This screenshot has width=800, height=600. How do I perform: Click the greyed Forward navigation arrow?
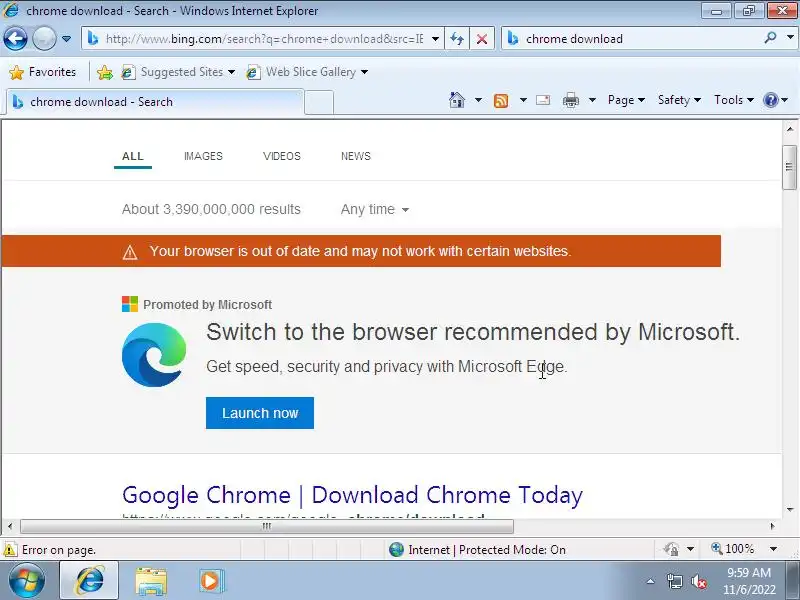44,39
